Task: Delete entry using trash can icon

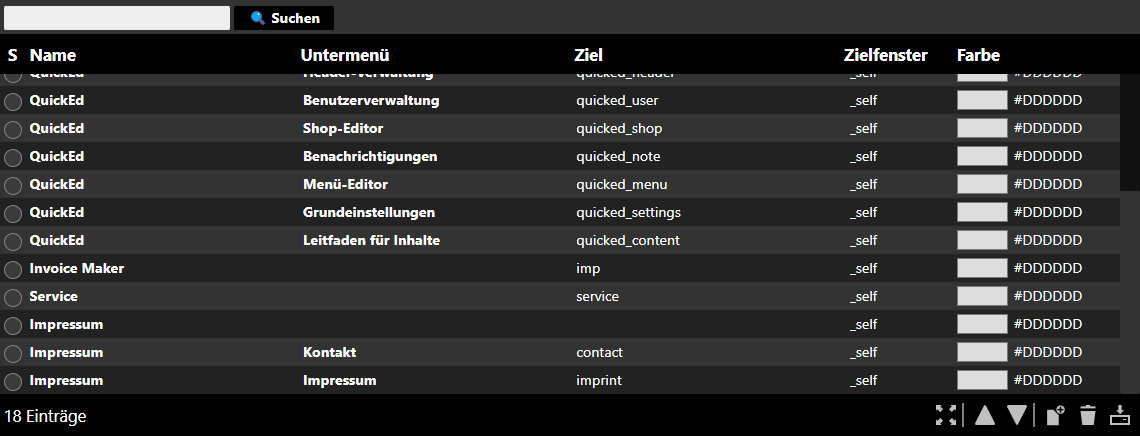Action: click(1088, 415)
